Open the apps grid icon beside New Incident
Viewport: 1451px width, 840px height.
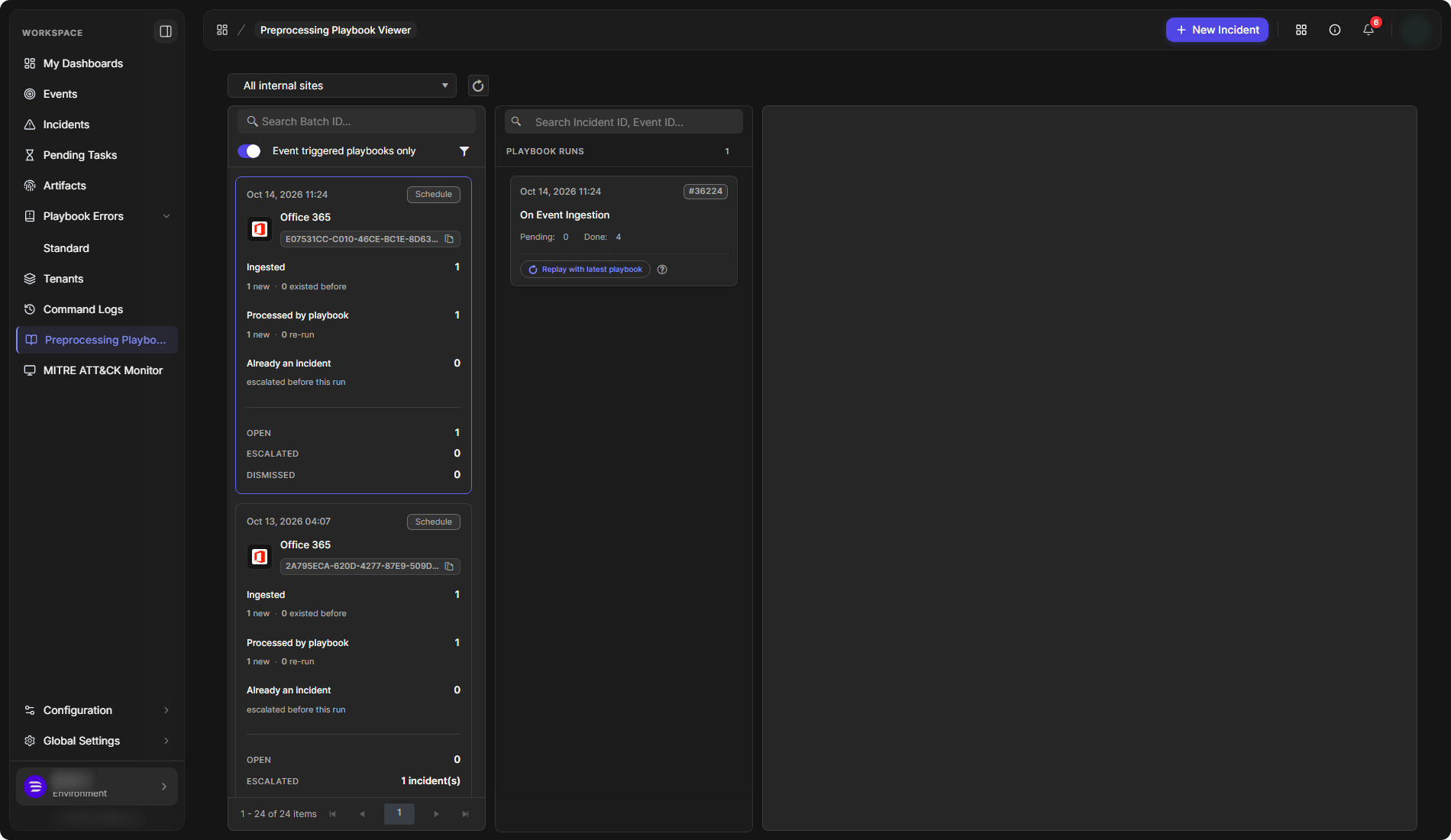pyautogui.click(x=1301, y=30)
